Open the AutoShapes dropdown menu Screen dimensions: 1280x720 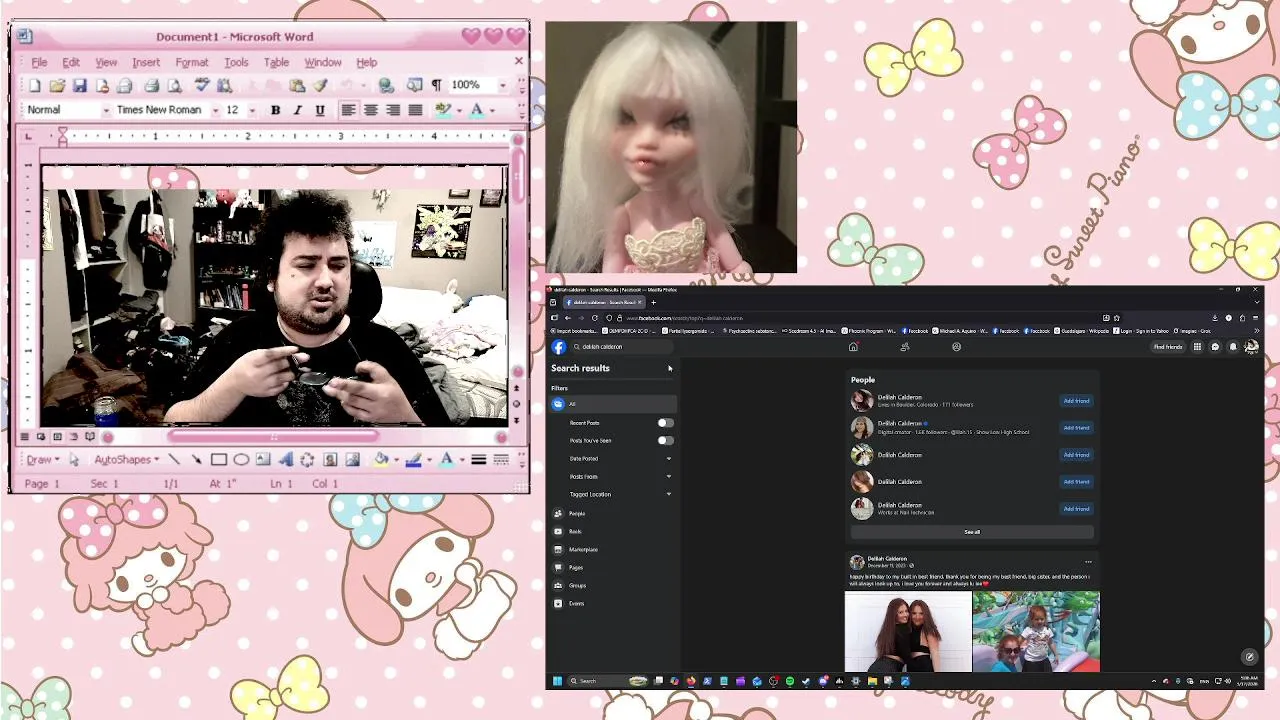coord(126,460)
